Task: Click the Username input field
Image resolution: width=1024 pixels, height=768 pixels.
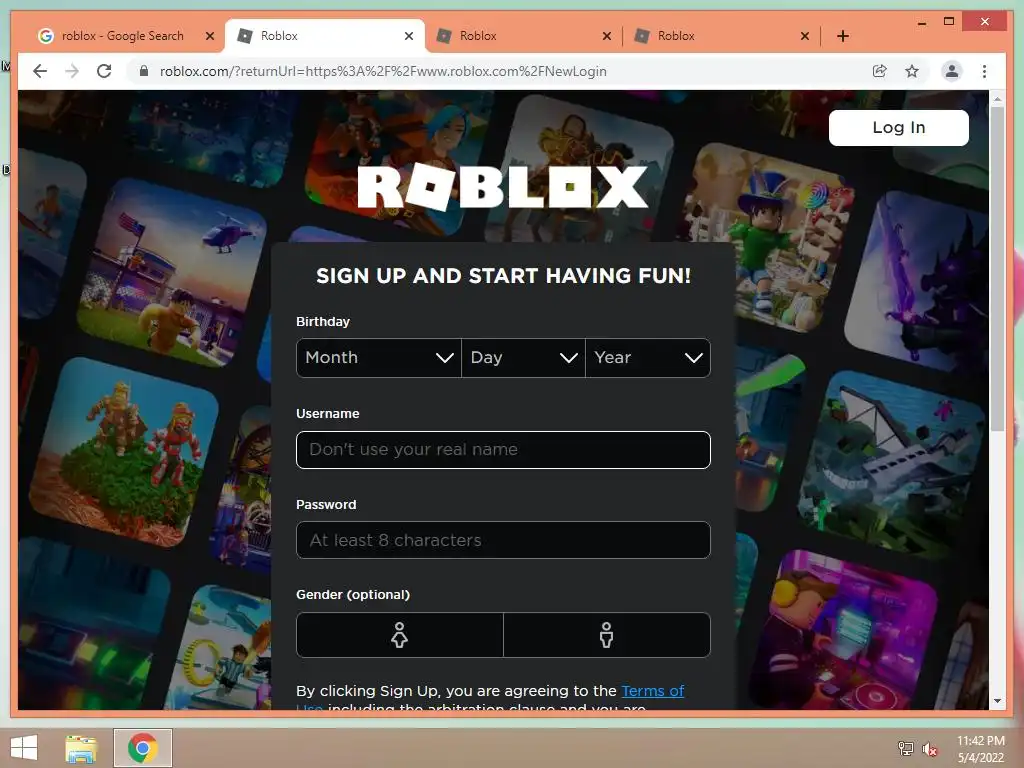Action: point(503,450)
